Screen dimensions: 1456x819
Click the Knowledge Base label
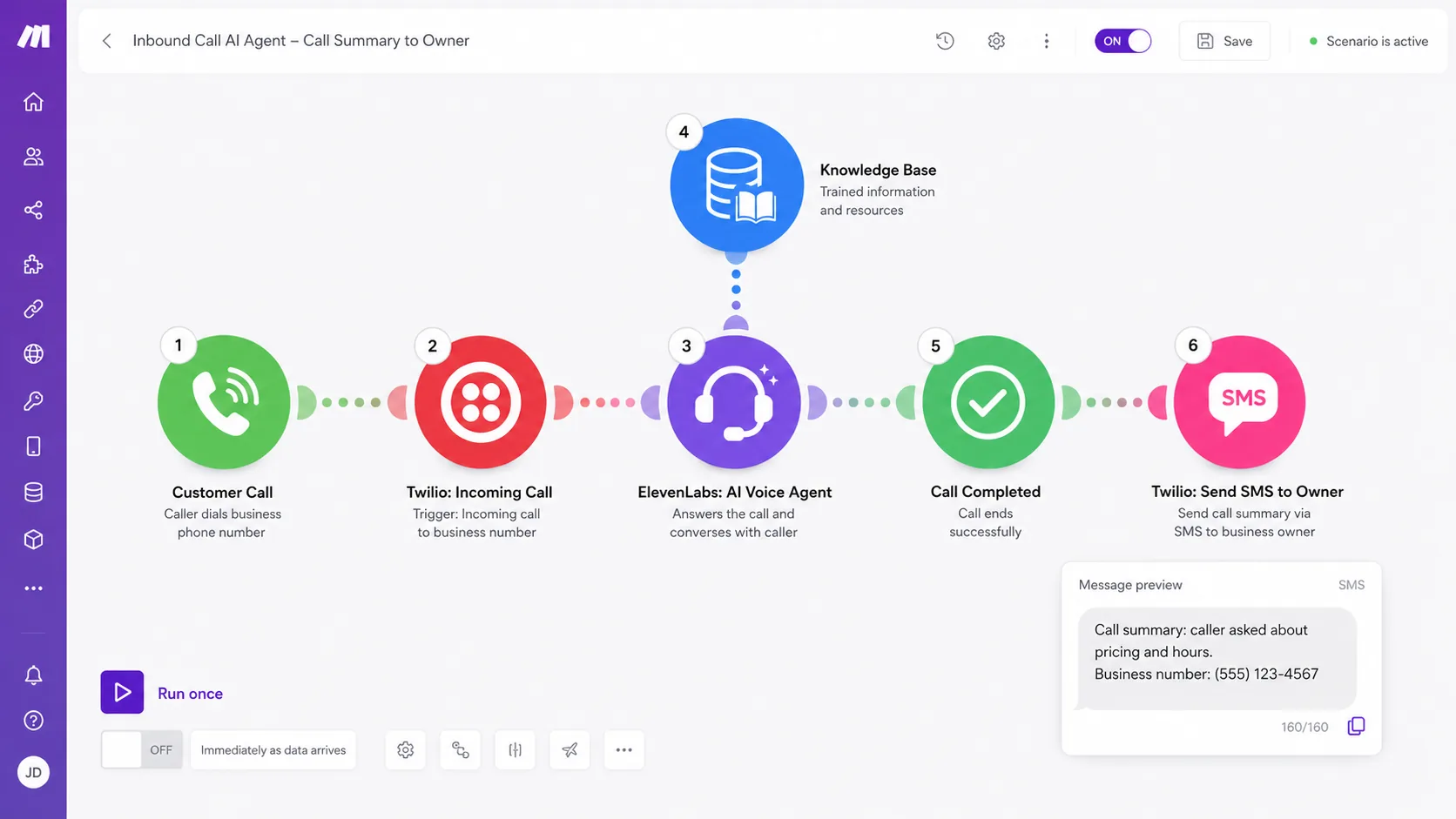[x=878, y=170]
